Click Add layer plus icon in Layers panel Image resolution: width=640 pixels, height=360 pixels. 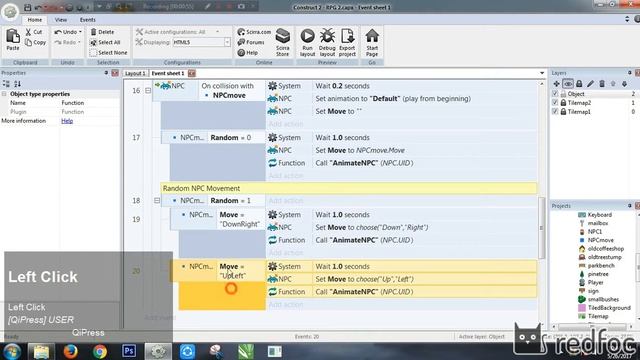(x=556, y=84)
